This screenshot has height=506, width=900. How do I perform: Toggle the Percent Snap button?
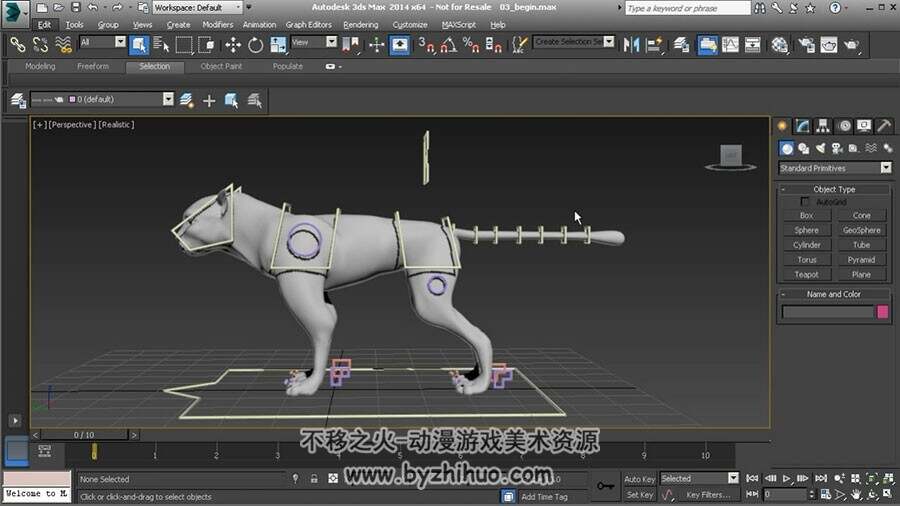click(x=471, y=44)
